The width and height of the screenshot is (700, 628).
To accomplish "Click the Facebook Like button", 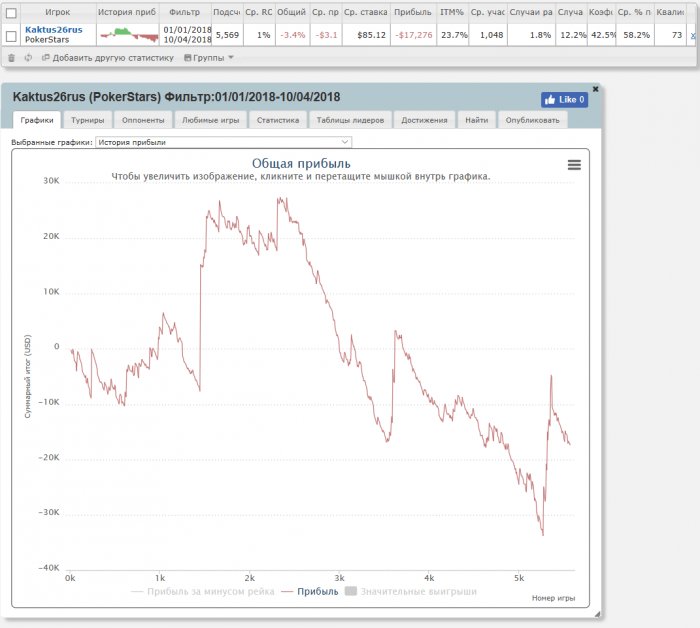I will tap(564, 99).
